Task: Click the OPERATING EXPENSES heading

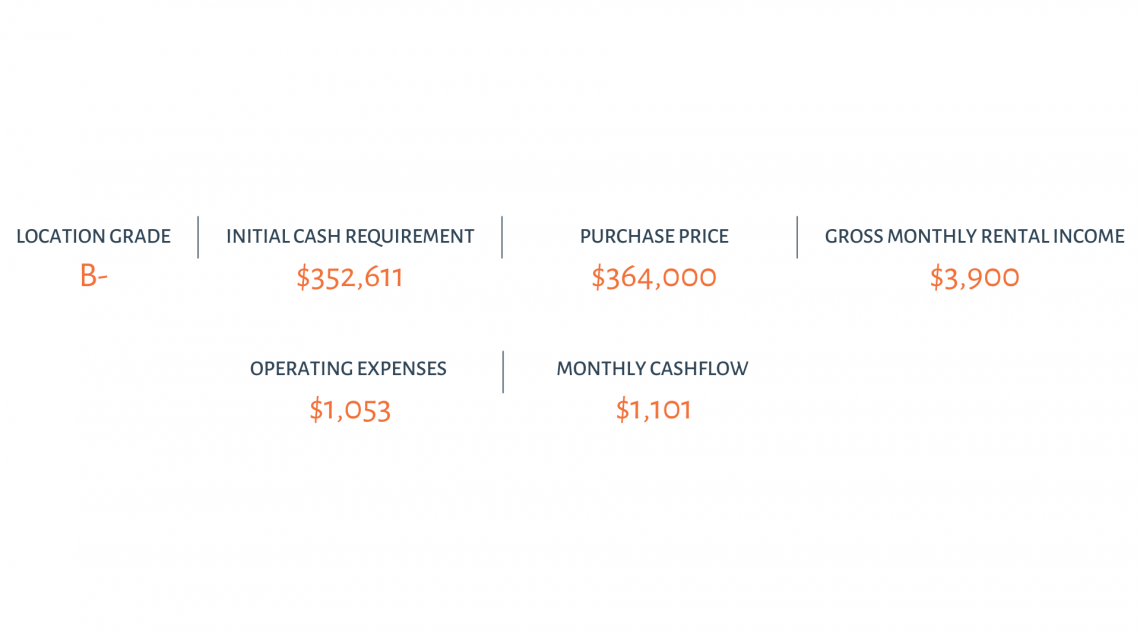Action: click(x=348, y=368)
